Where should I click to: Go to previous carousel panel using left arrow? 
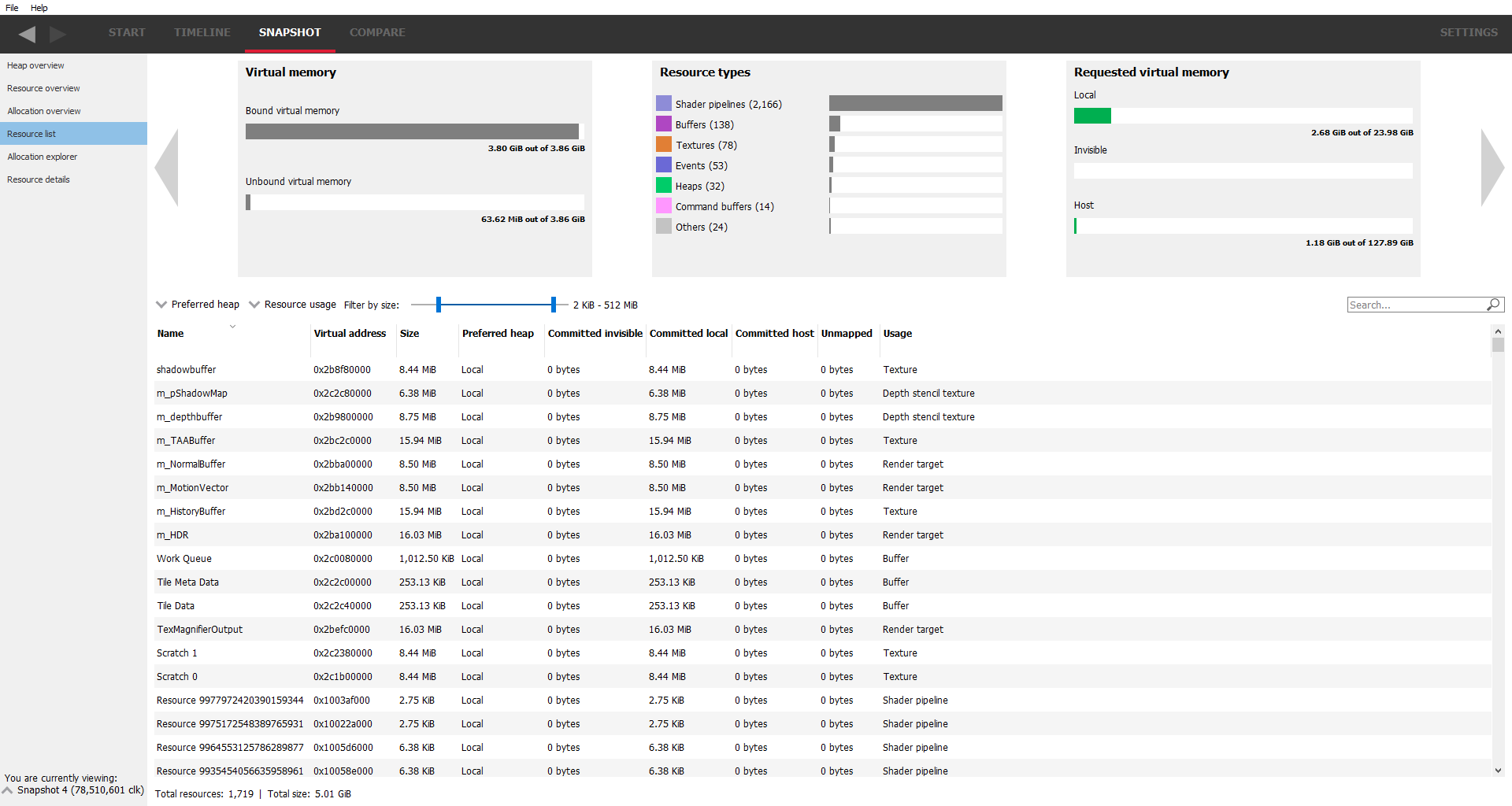click(x=167, y=168)
